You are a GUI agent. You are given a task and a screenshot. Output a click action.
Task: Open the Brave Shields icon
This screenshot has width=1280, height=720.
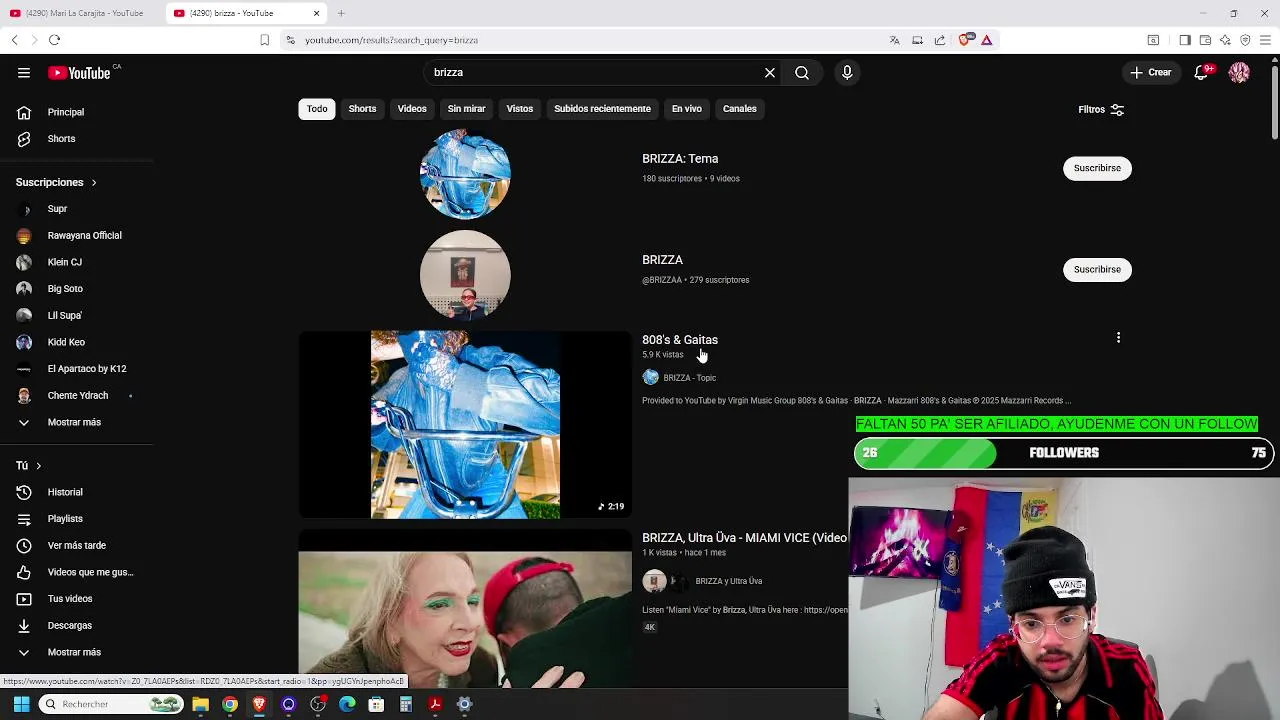click(x=965, y=40)
